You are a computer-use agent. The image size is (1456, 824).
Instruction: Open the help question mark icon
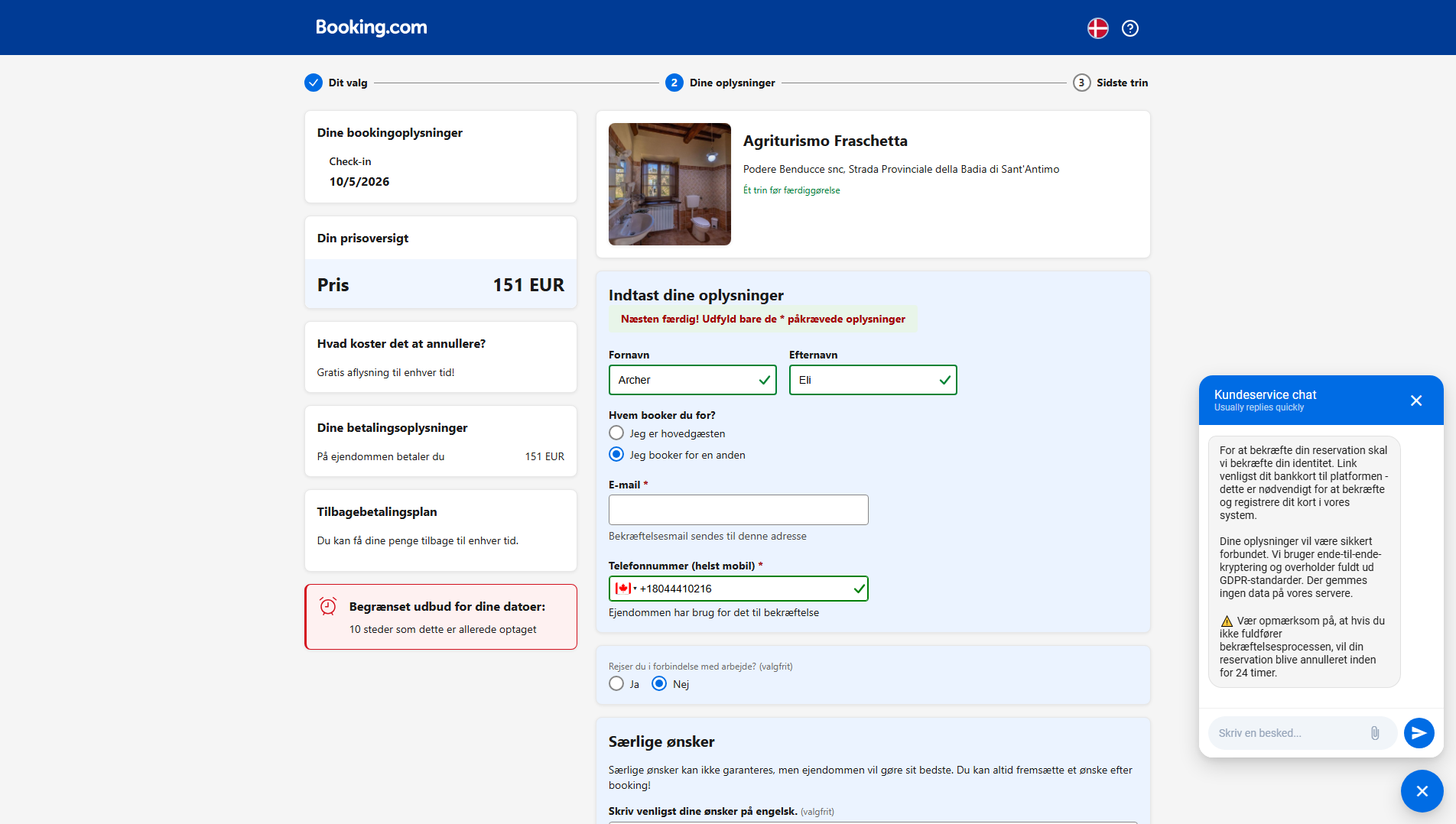point(1130,28)
